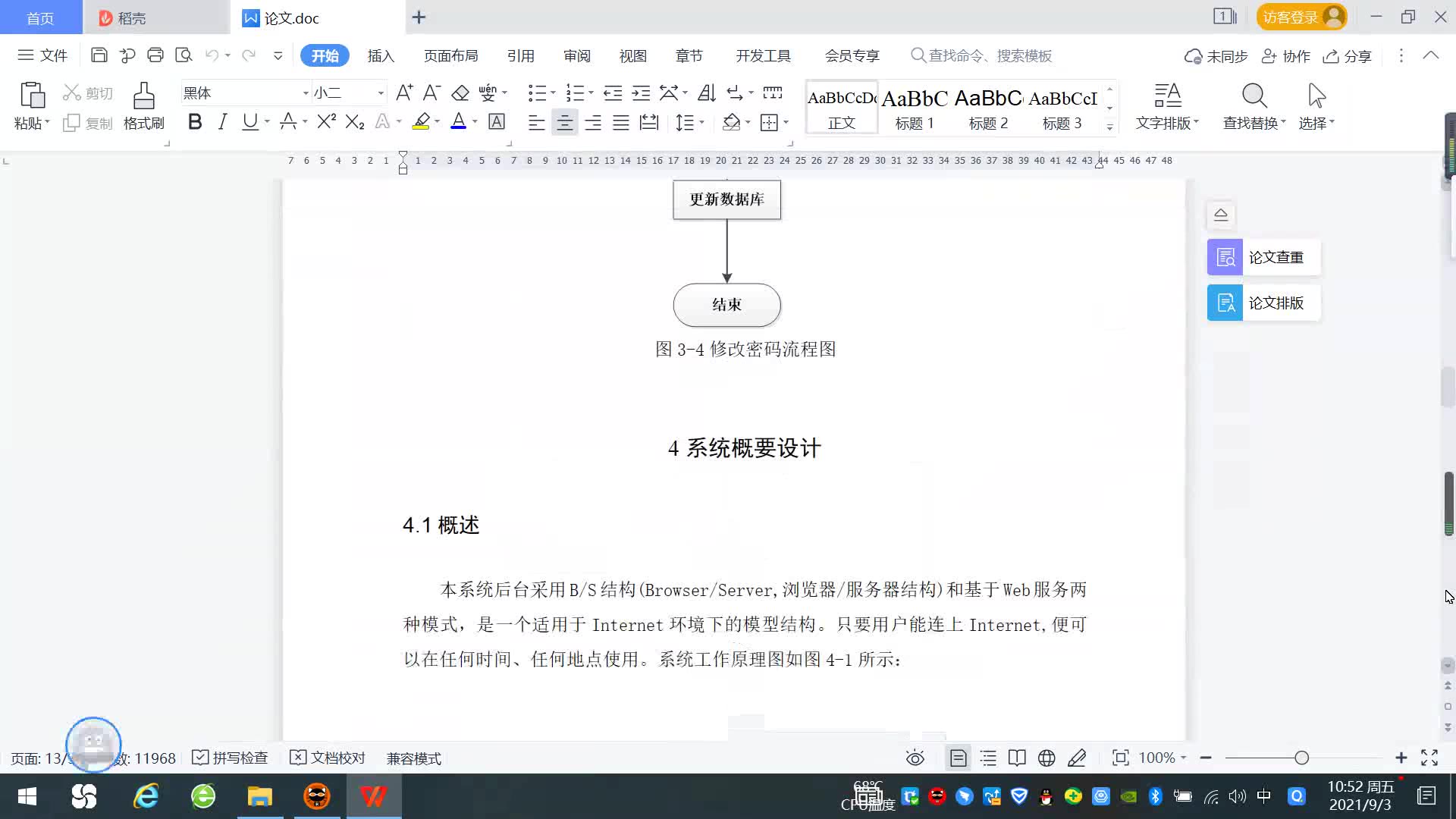Apply superscript formatting
Viewport: 1456px width, 819px height.
point(326,122)
